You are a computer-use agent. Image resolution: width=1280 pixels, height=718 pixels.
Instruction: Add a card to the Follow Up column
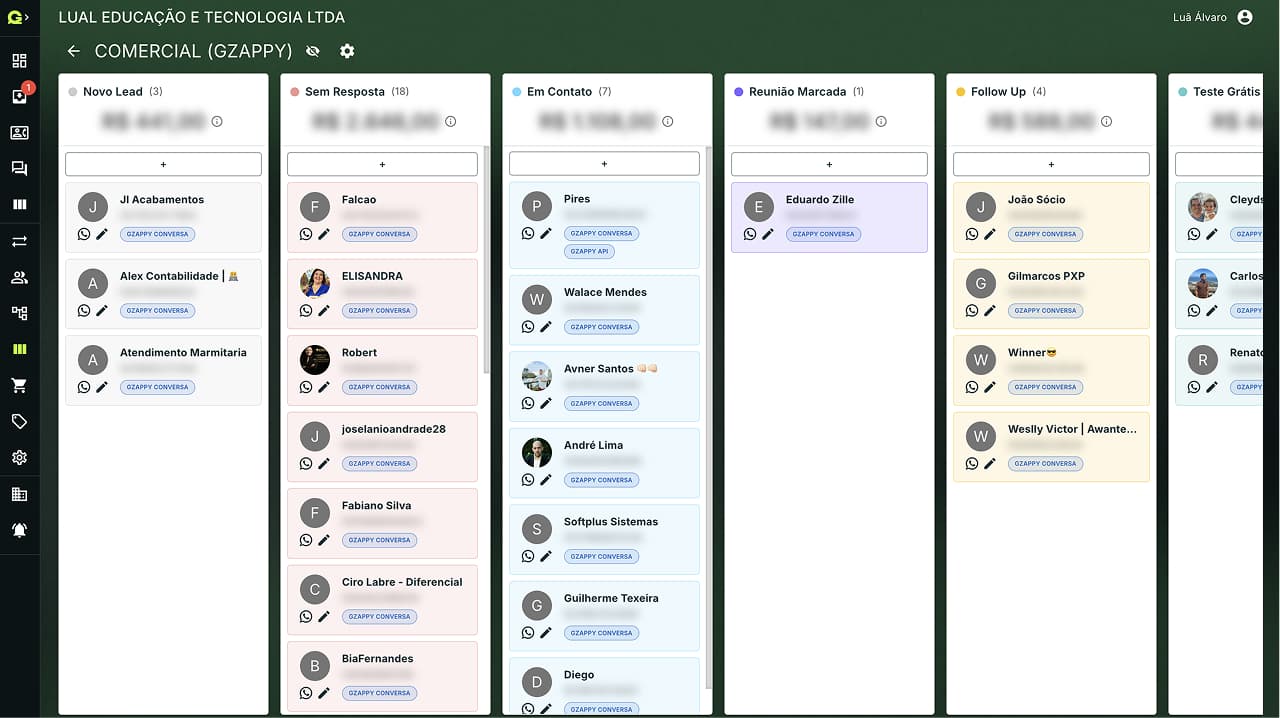pyautogui.click(x=1051, y=164)
